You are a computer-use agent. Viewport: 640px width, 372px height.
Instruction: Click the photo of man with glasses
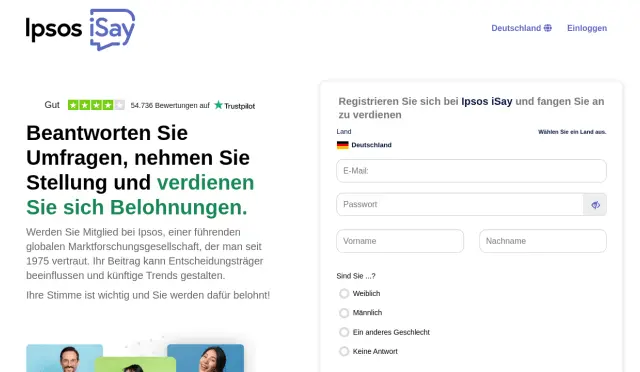click(x=64, y=358)
